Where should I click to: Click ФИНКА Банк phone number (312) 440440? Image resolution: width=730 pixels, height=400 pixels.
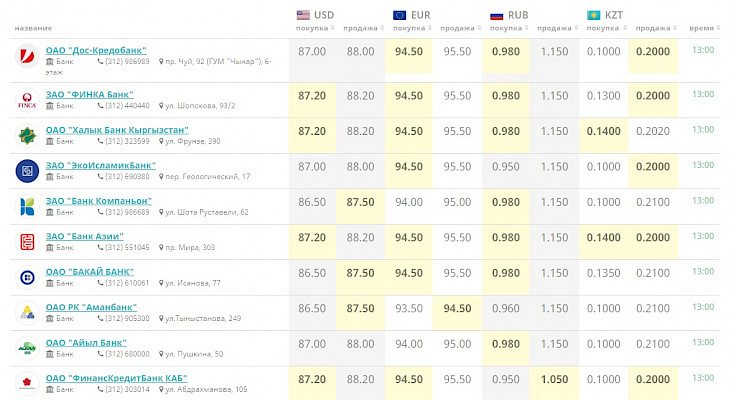127,105
